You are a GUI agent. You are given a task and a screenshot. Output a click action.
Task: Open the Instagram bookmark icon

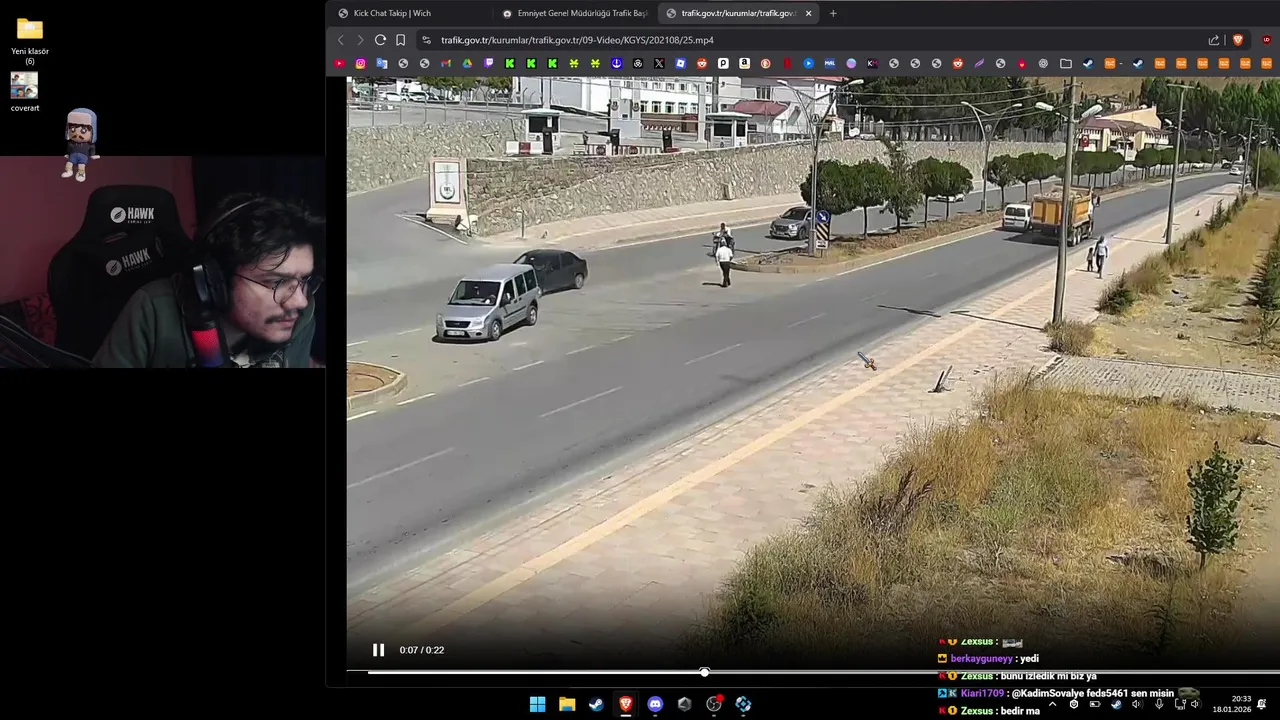click(361, 63)
